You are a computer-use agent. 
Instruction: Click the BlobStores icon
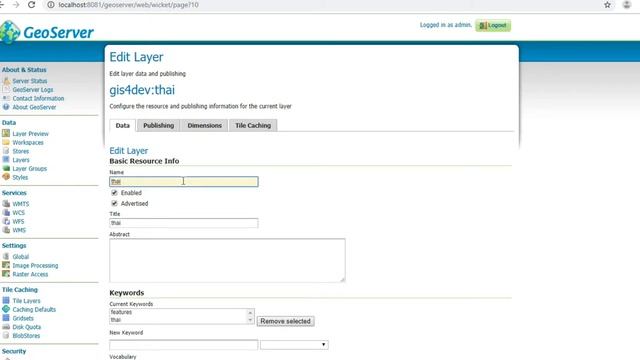click(x=6, y=336)
